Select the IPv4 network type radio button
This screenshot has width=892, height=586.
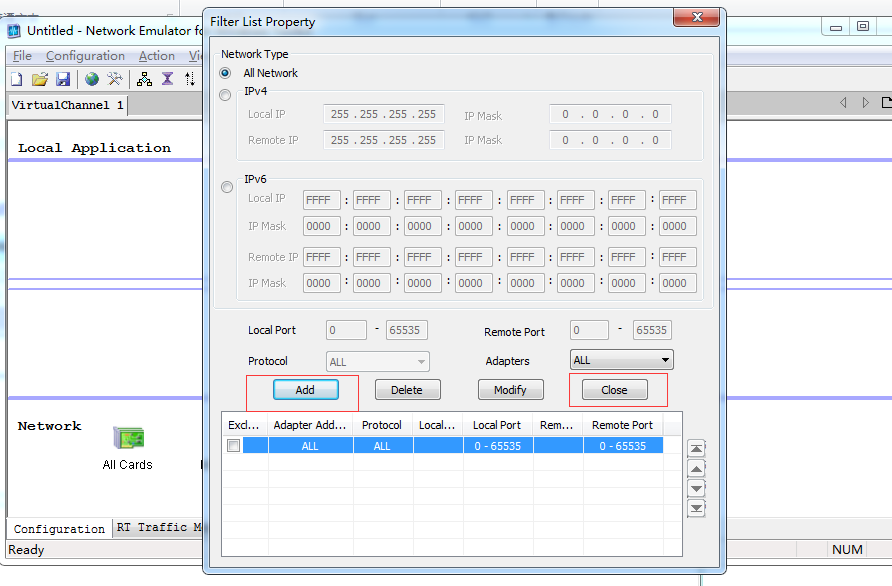(x=225, y=95)
